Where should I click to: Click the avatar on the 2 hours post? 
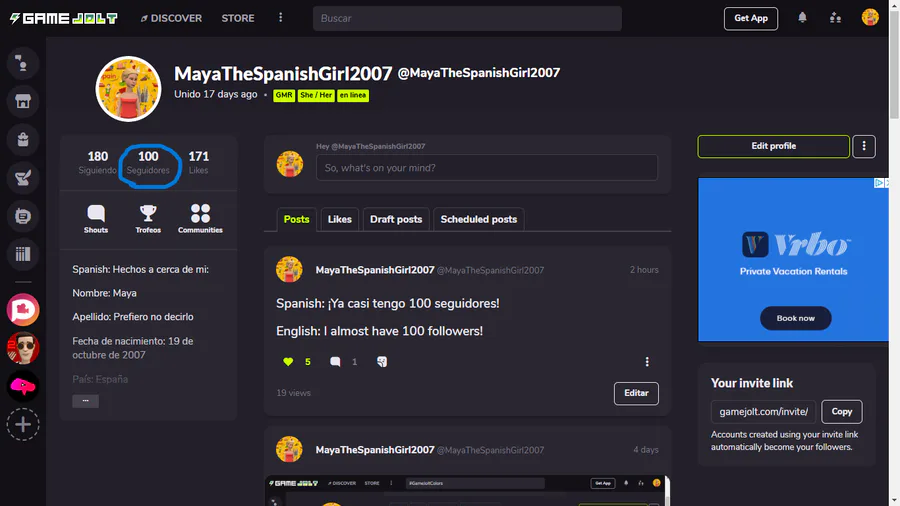pyautogui.click(x=289, y=270)
